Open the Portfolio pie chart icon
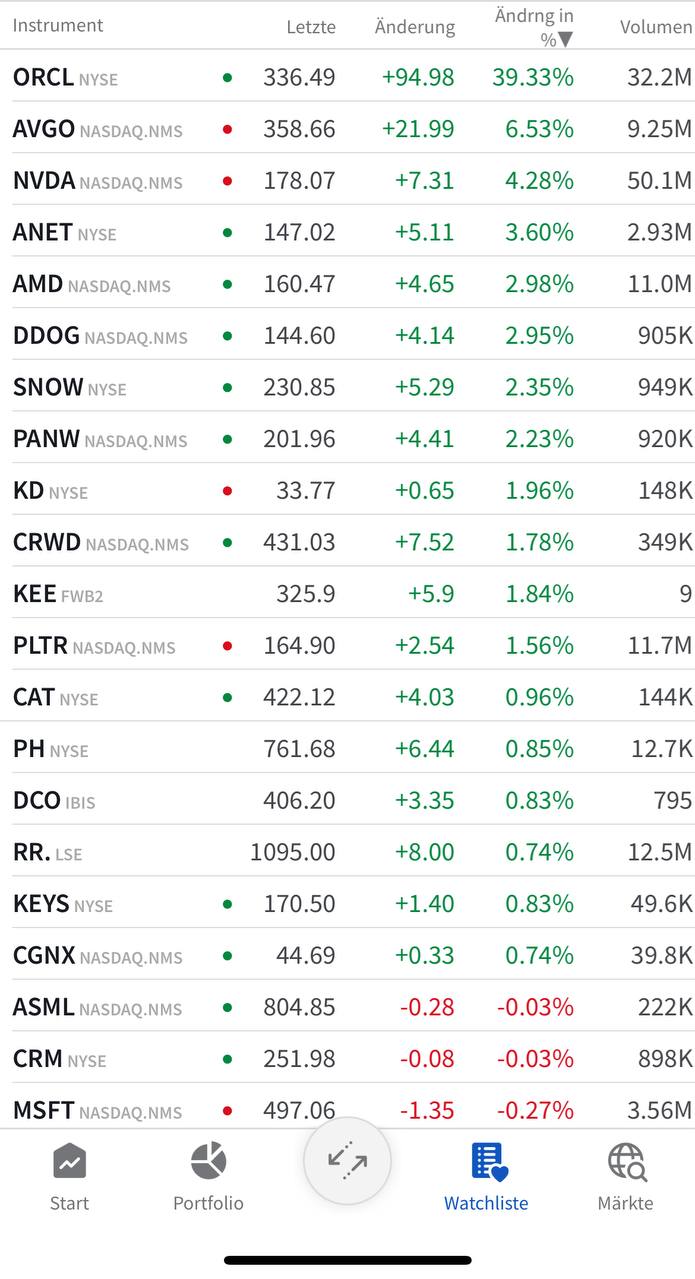 [x=208, y=1163]
